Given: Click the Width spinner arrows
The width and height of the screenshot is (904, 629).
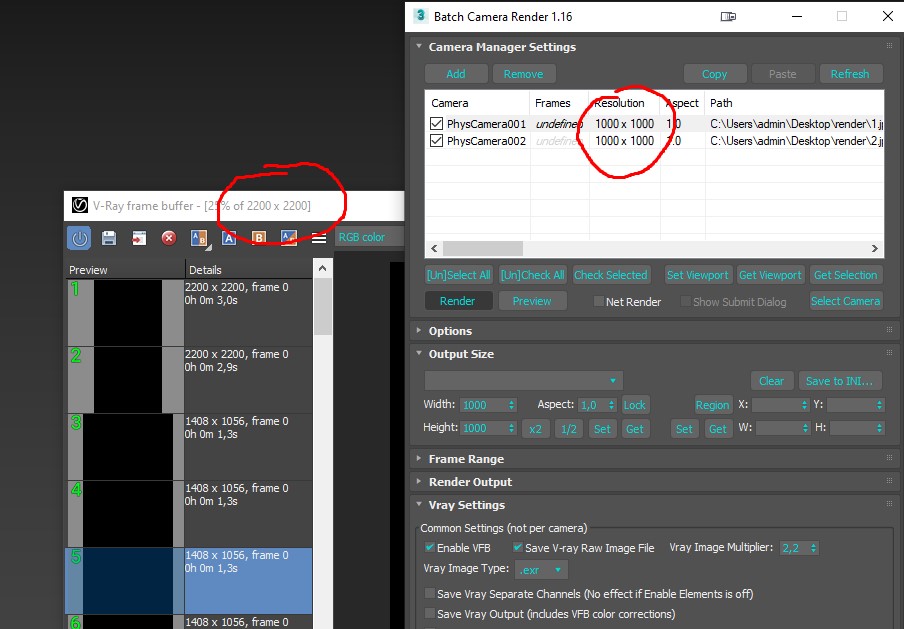Looking at the screenshot, I should pyautogui.click(x=511, y=405).
